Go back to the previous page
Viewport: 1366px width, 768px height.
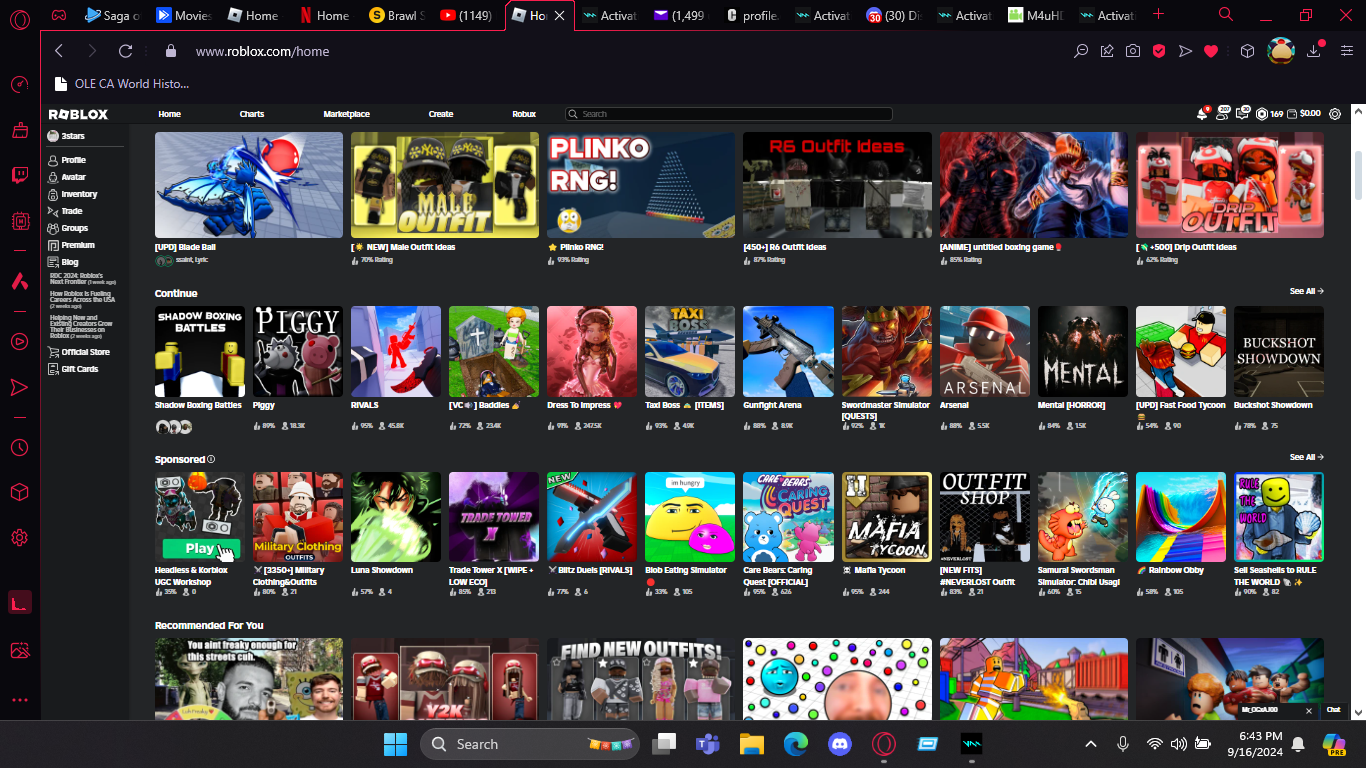[x=59, y=51]
